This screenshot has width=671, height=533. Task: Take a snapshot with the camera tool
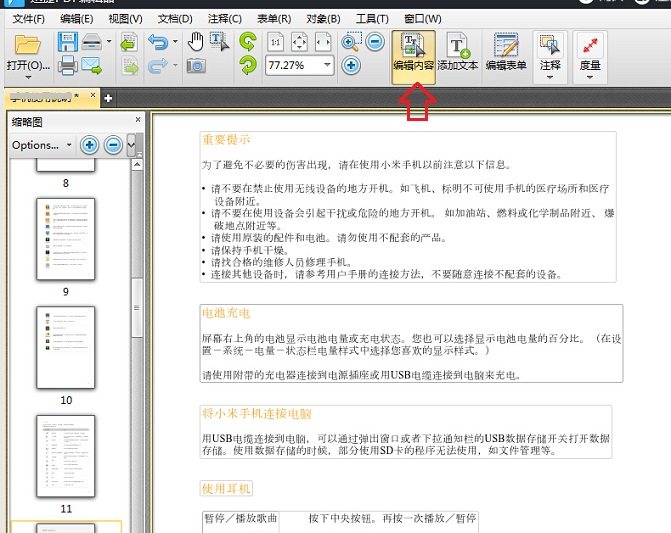[196, 65]
